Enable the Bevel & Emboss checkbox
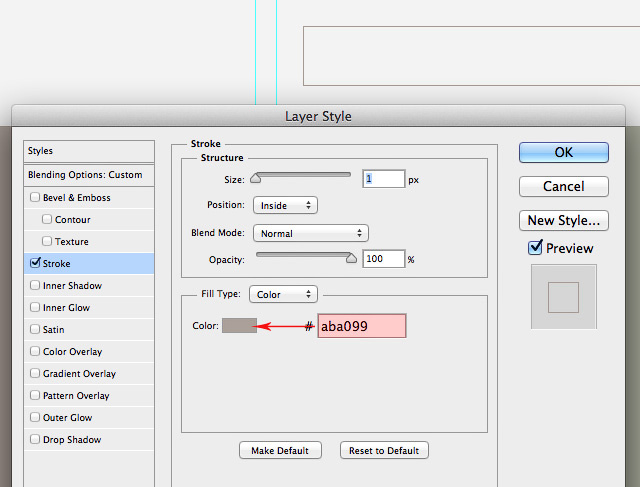This screenshot has width=640, height=487. point(35,198)
